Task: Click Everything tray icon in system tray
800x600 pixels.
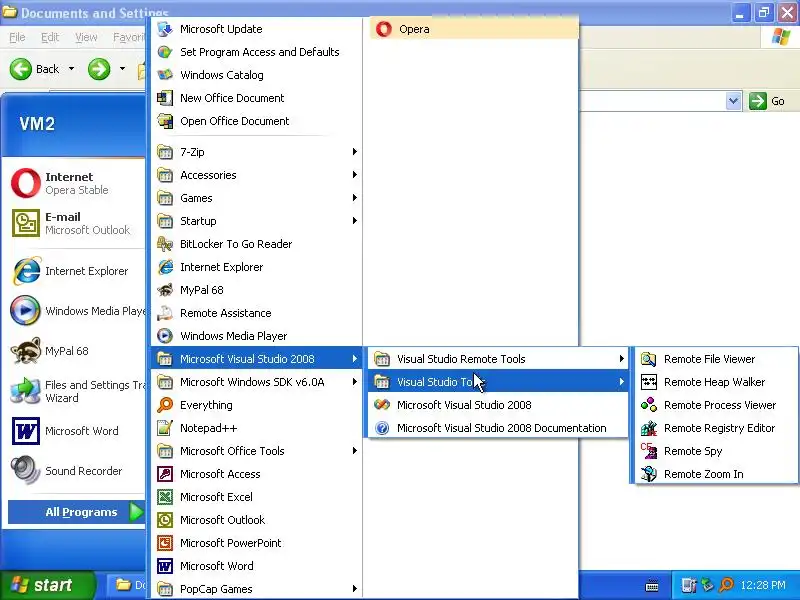Action: point(726,585)
